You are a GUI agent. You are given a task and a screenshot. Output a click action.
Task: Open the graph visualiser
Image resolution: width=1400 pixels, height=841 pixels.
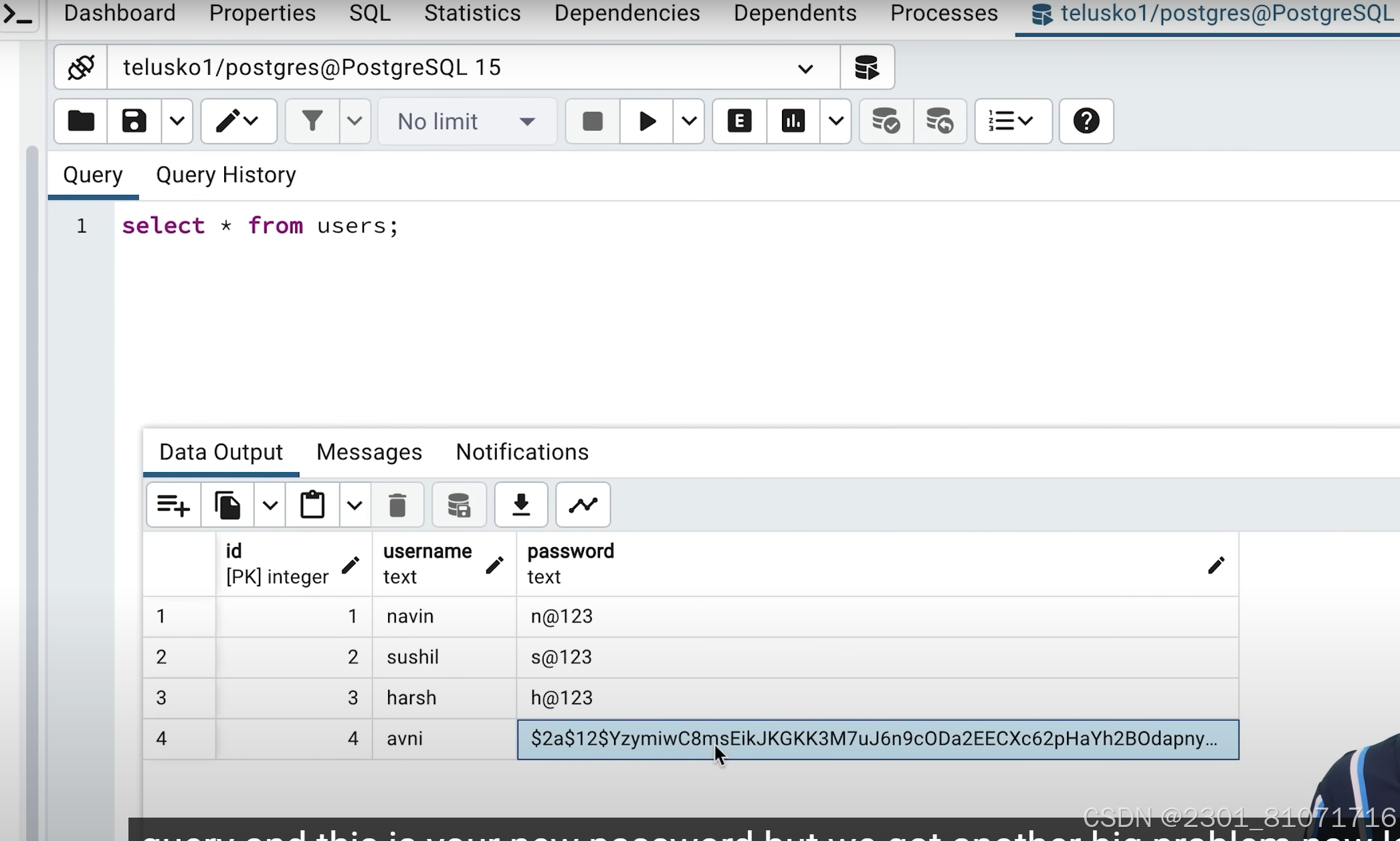point(582,505)
